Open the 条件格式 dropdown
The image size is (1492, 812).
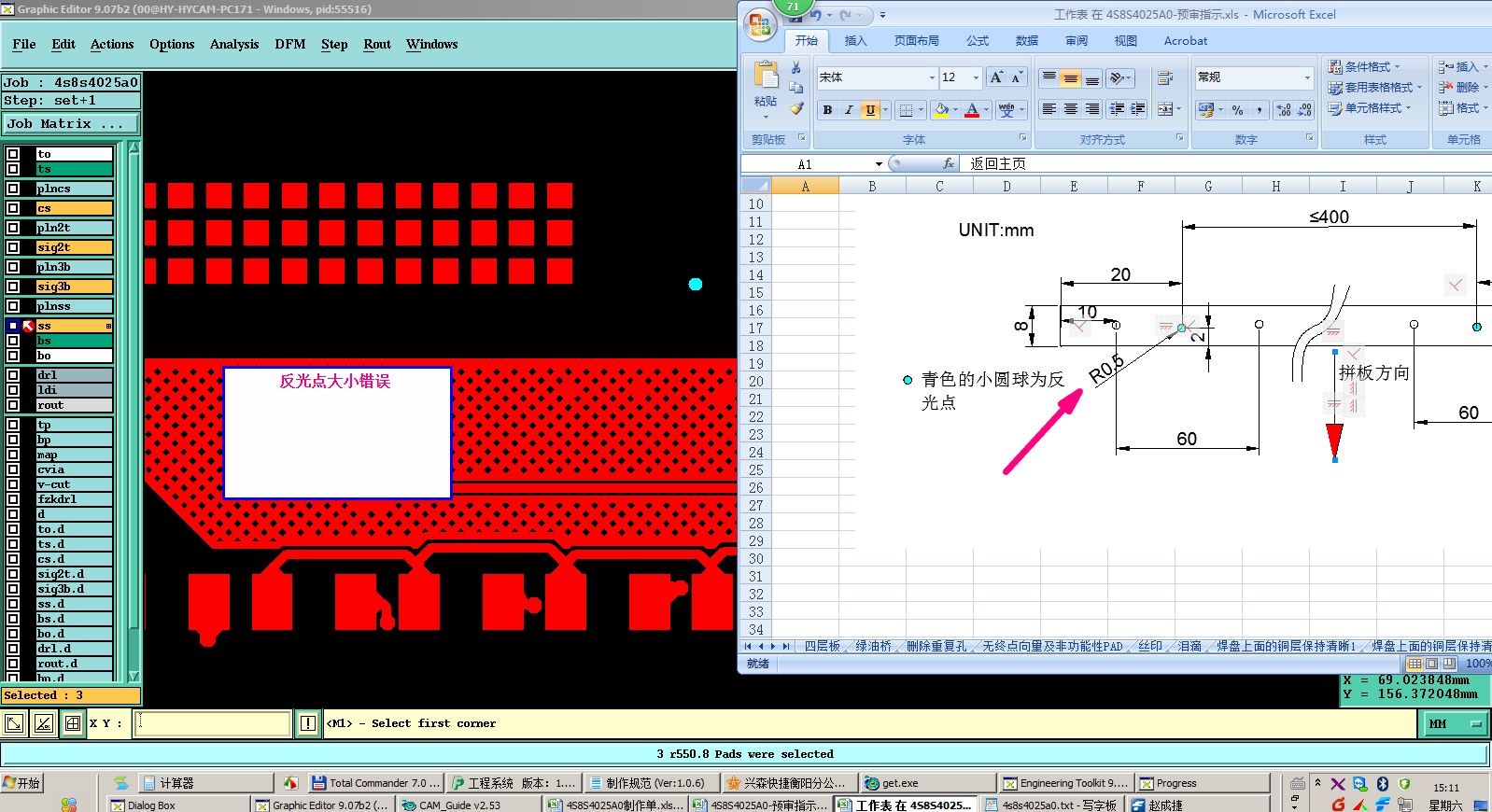(1364, 67)
